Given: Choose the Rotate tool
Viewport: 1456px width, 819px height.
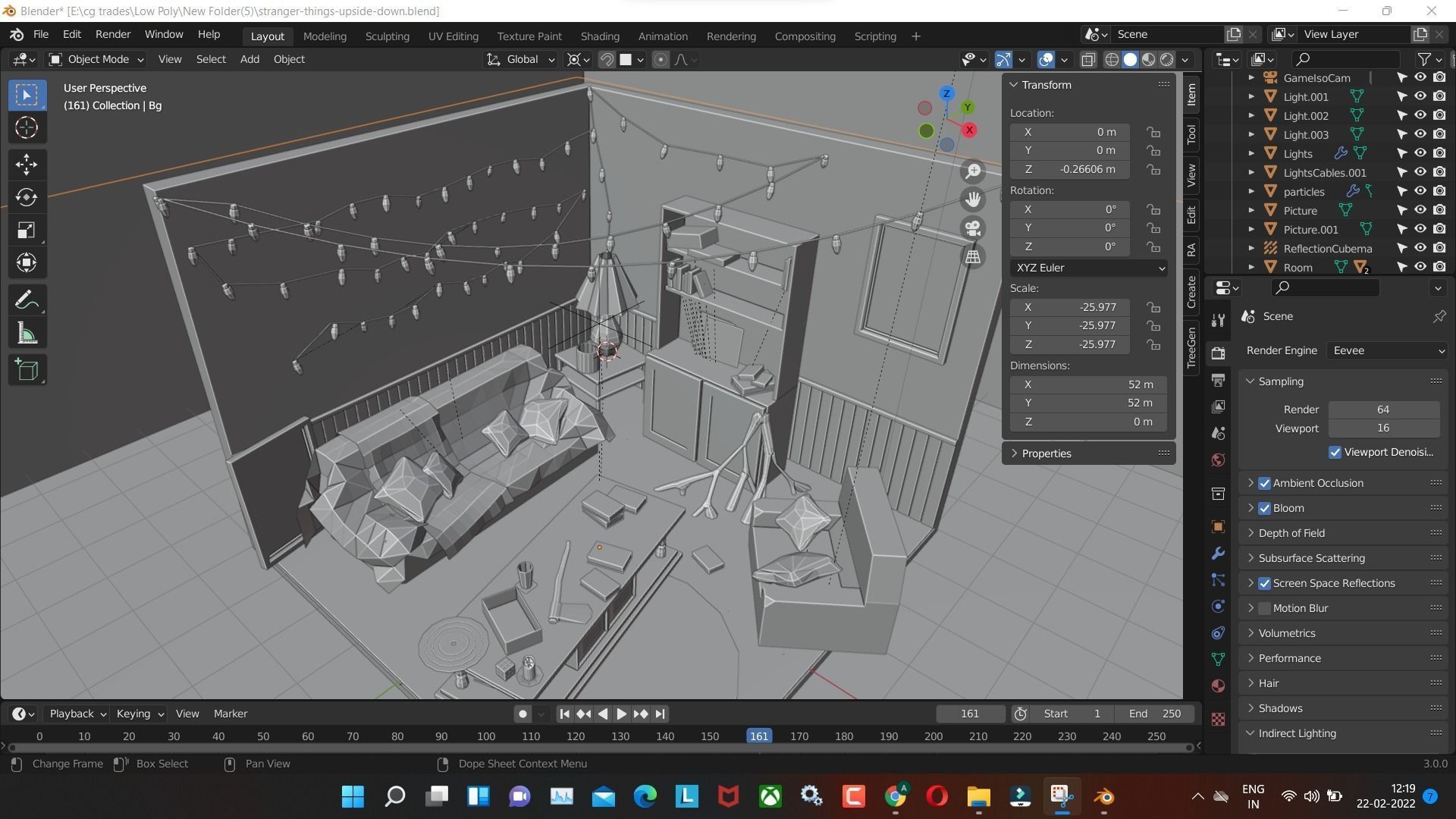Looking at the screenshot, I should click(x=27, y=197).
